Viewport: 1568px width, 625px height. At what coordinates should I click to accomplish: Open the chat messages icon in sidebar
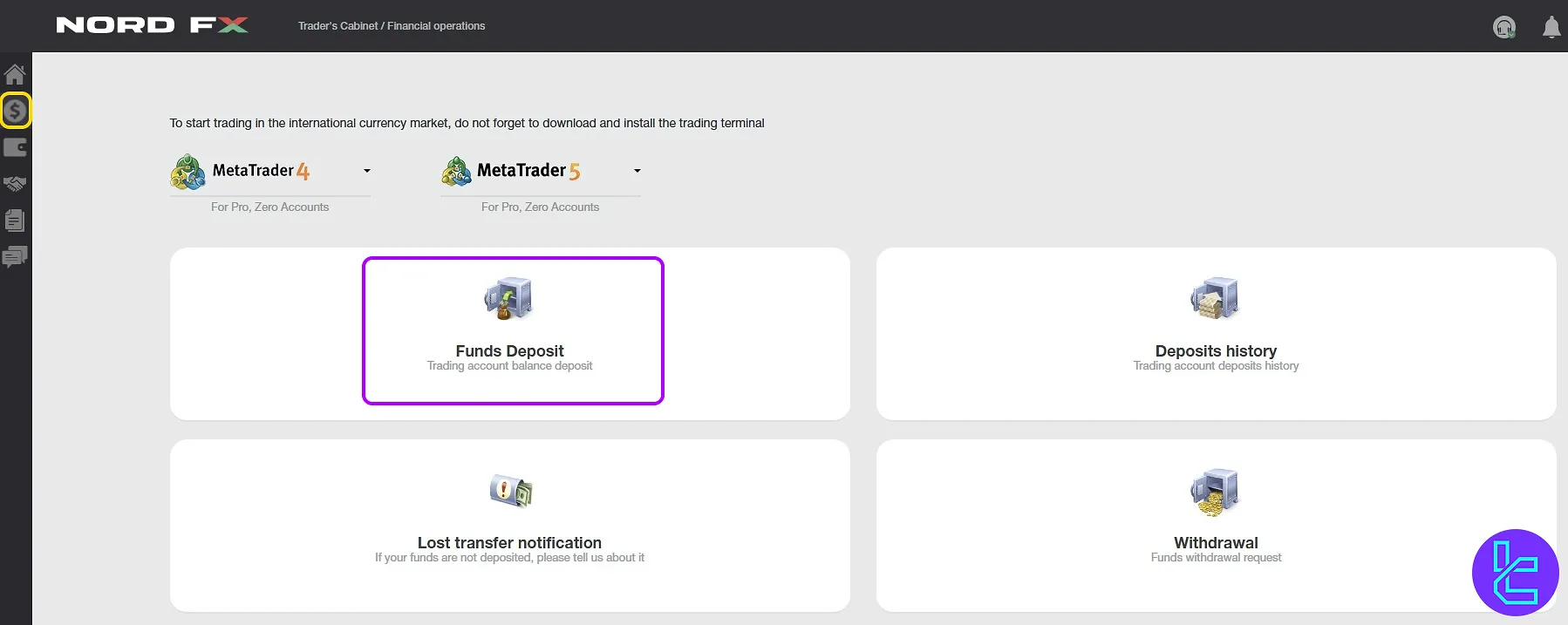[x=15, y=257]
